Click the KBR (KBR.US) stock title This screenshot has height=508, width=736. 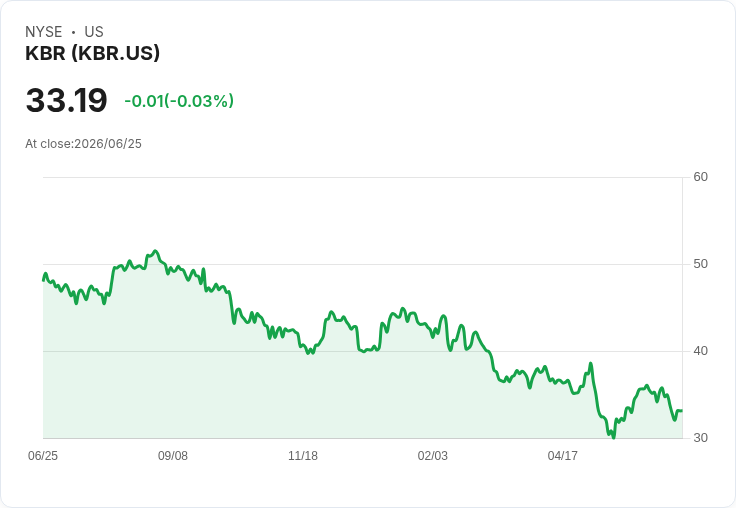[92, 53]
